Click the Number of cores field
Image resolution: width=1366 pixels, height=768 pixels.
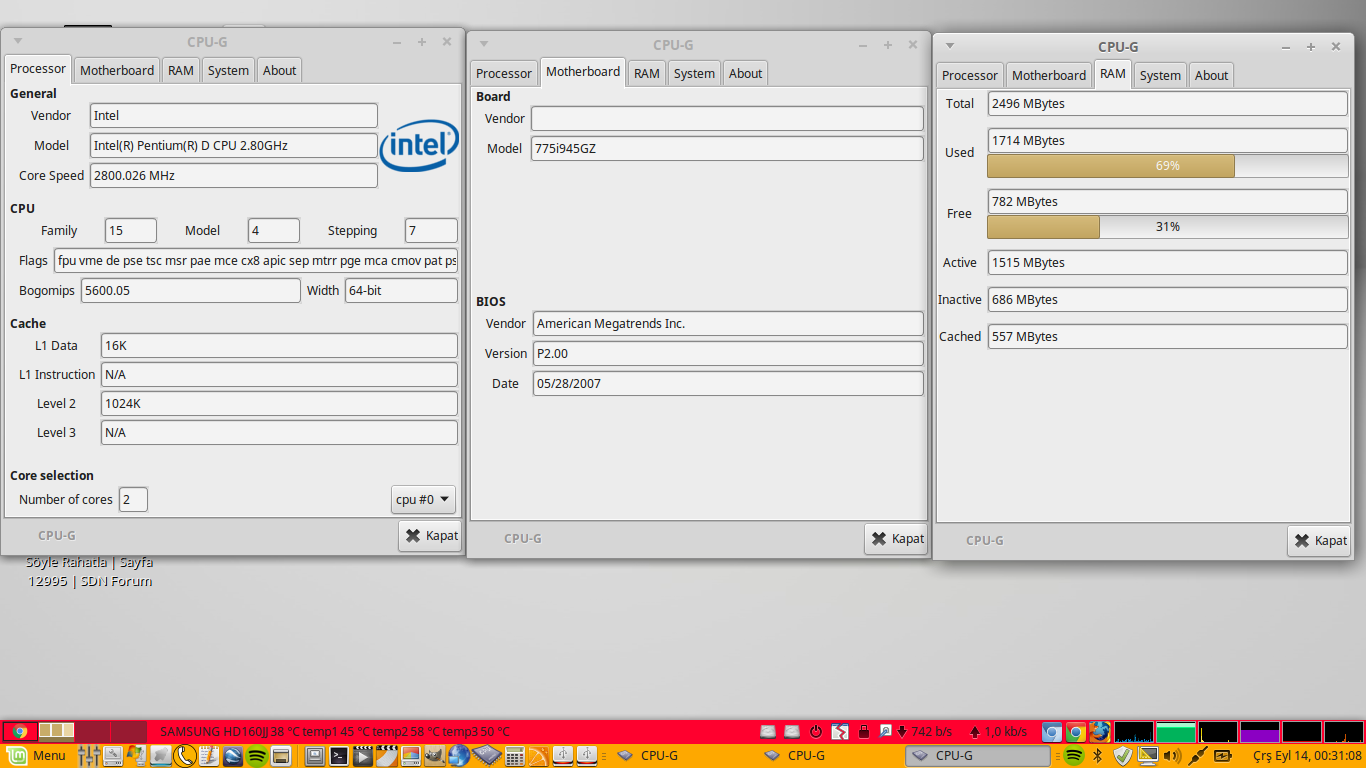[x=133, y=499]
